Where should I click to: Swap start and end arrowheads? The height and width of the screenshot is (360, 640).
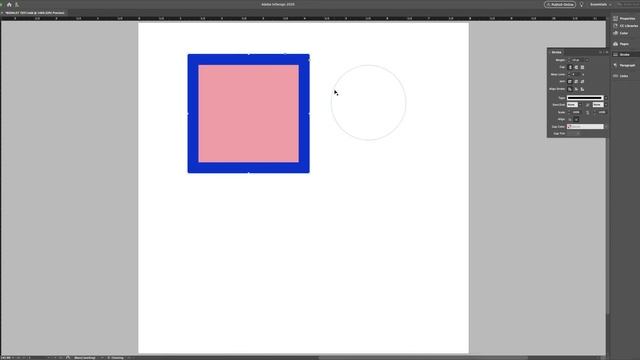pyautogui.click(x=587, y=105)
